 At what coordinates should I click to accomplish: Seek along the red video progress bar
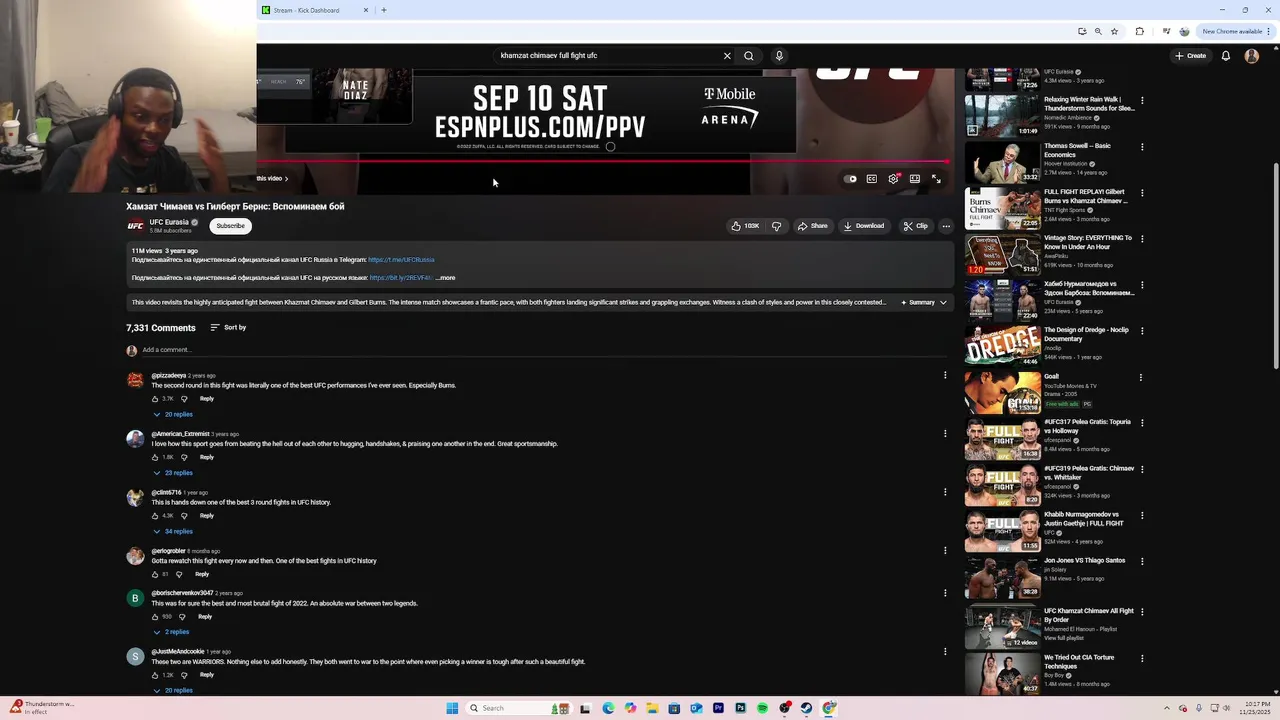603,160
